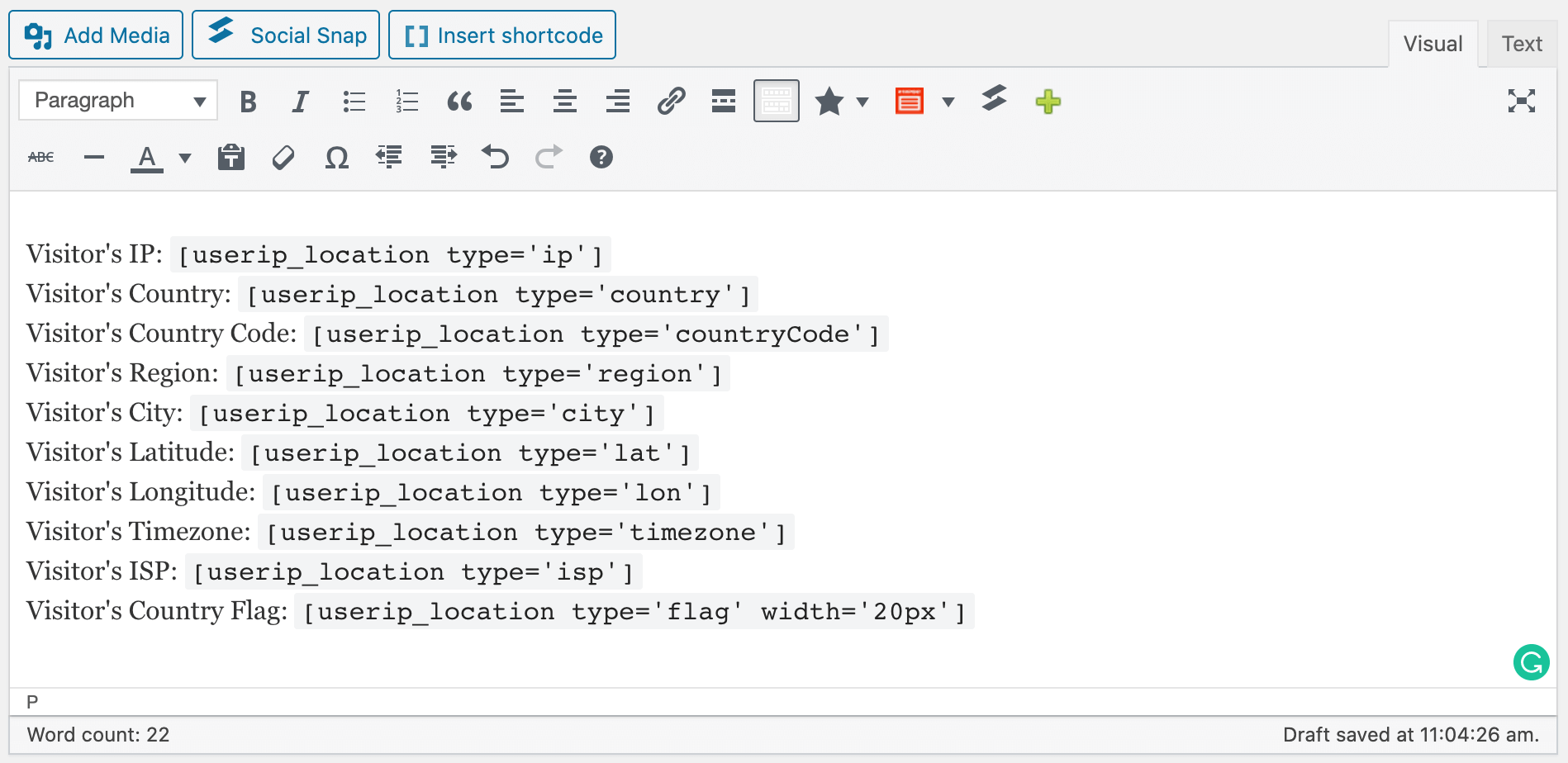Screen dimensions: 1568x763
Task: Click the Add Media button
Action: pyautogui.click(x=96, y=36)
